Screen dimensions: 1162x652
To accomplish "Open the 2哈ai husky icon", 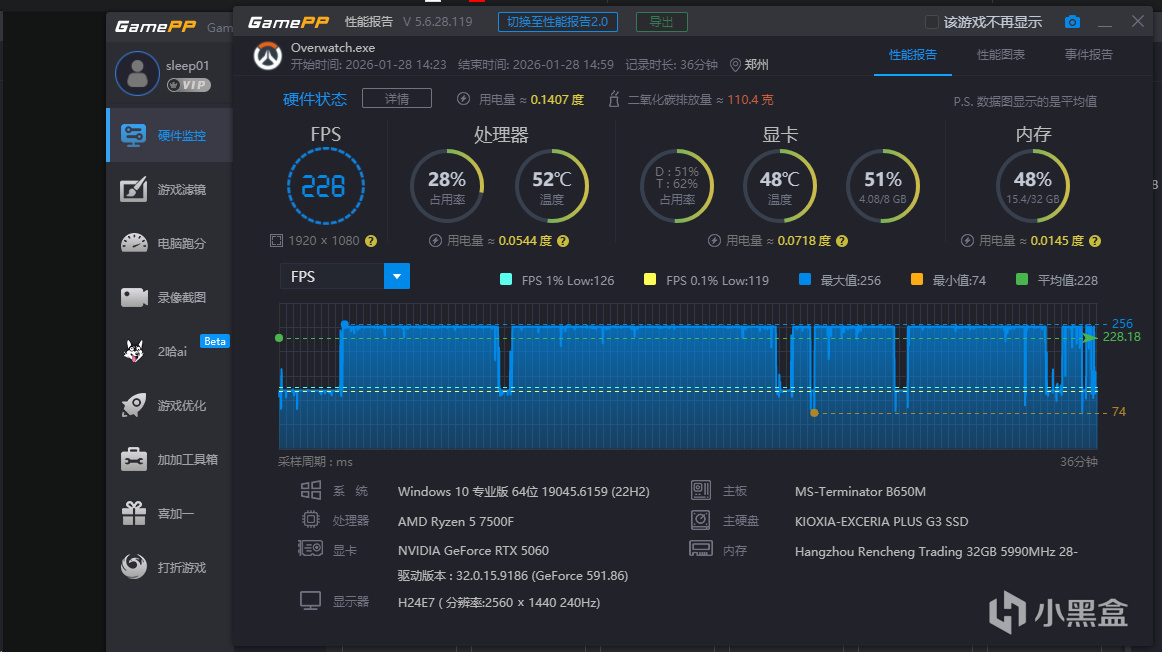I will (134, 351).
